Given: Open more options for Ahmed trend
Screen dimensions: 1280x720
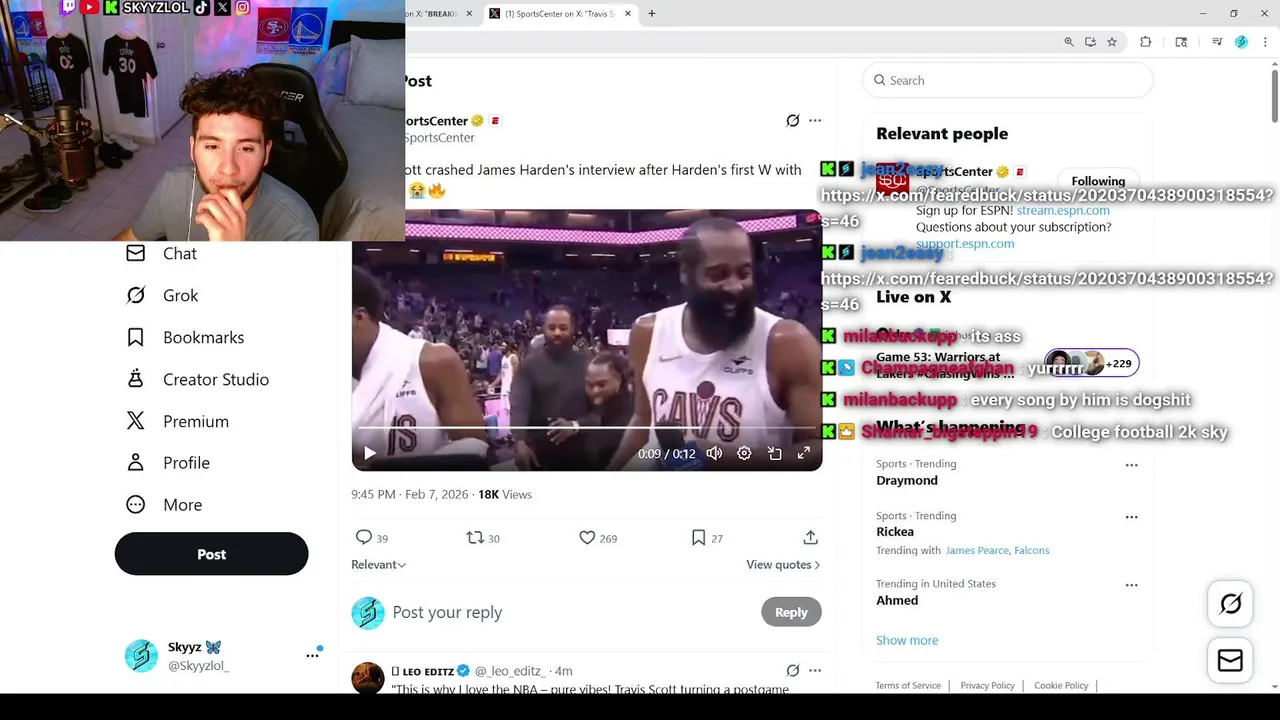Looking at the screenshot, I should [1131, 584].
